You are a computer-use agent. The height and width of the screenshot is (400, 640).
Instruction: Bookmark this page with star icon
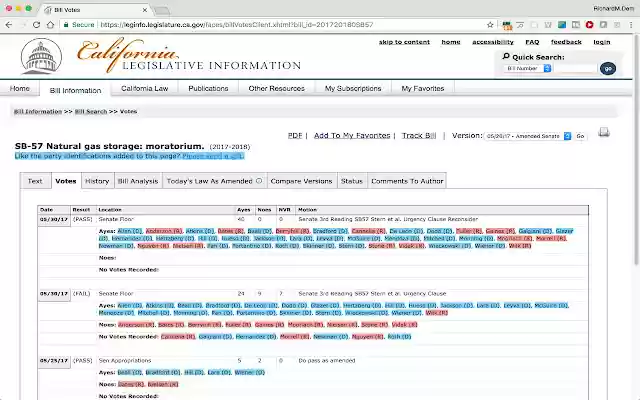(x=490, y=25)
